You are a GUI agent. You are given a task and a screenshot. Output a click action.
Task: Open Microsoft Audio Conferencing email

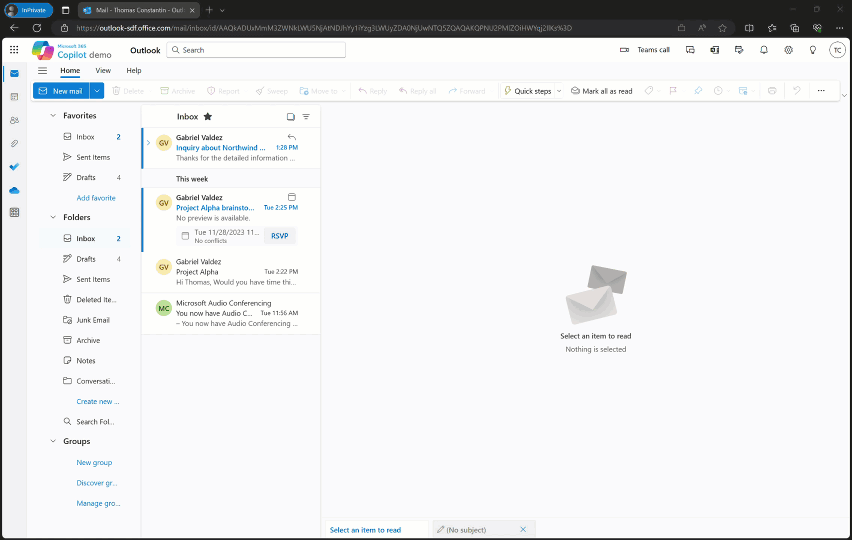231,313
